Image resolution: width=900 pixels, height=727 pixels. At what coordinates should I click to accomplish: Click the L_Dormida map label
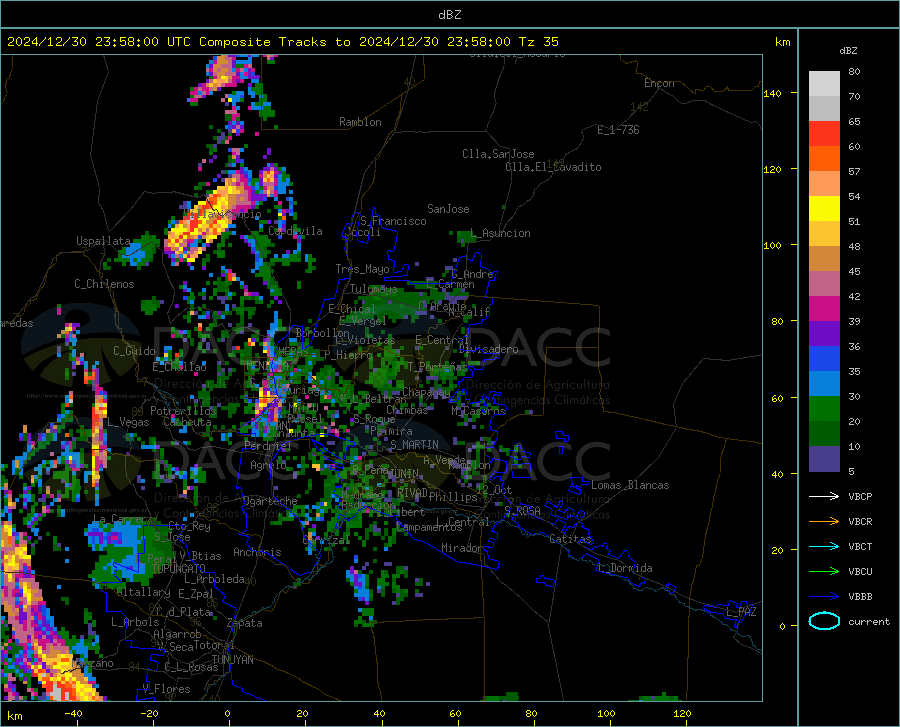[x=624, y=568]
